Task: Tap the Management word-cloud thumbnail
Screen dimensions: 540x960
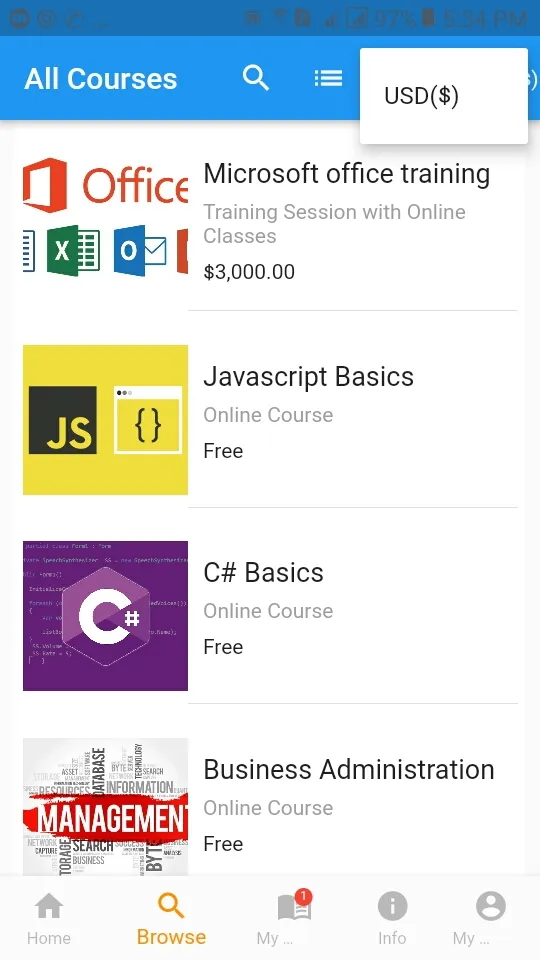Action: click(x=105, y=806)
